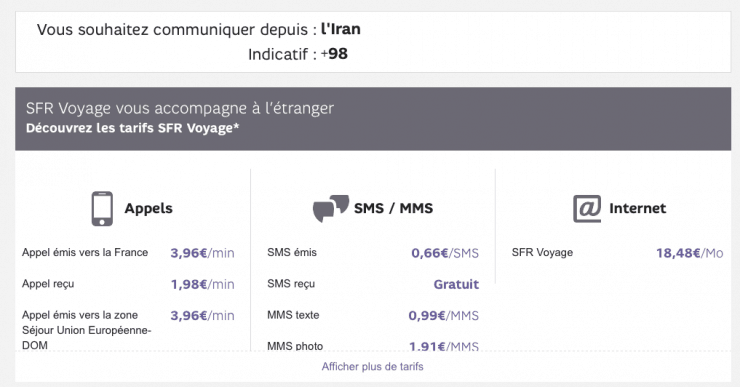Click the SMS émis 0,66€/SMS price
The height and width of the screenshot is (387, 740).
(x=445, y=253)
